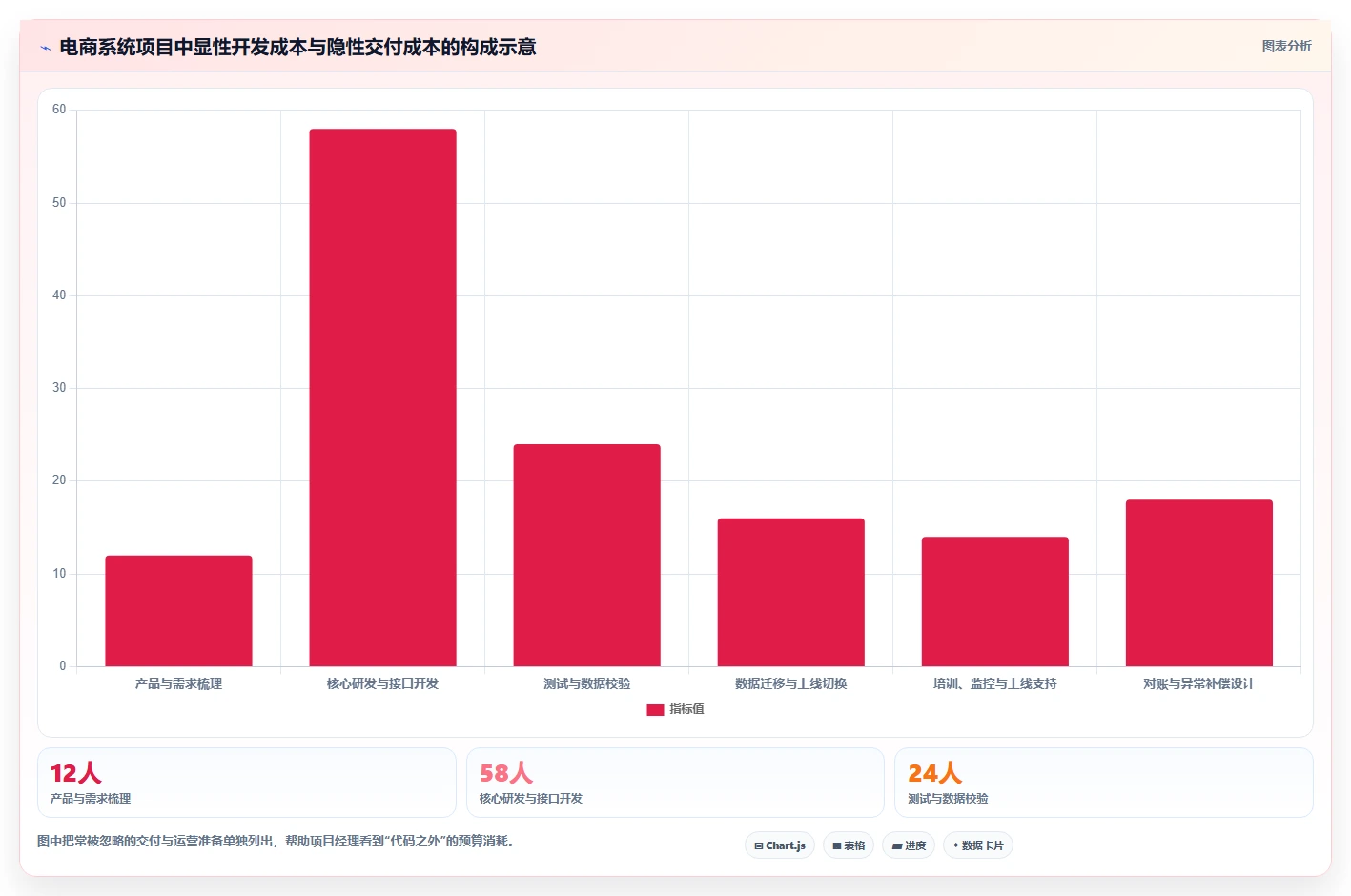Select the 培训、监控与上线支持 bar
The width and height of the screenshot is (1351, 896).
[994, 601]
